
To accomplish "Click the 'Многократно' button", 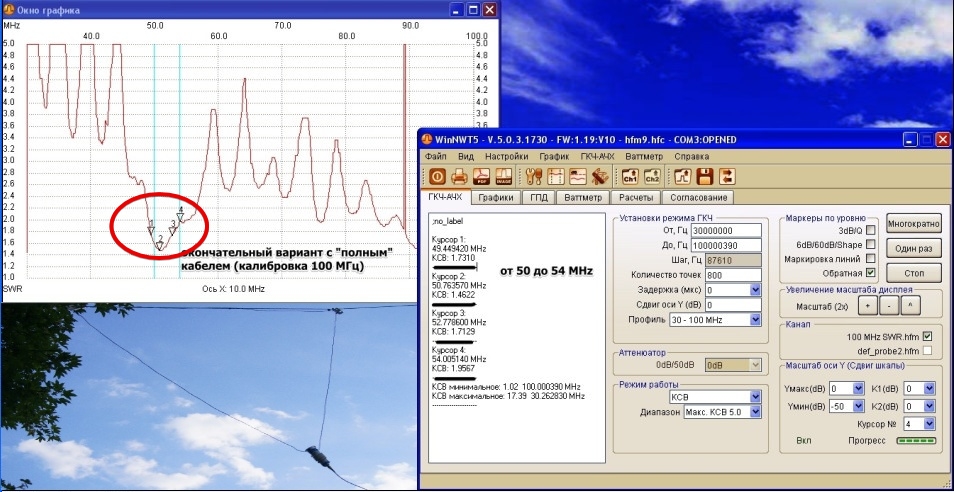I will click(914, 222).
